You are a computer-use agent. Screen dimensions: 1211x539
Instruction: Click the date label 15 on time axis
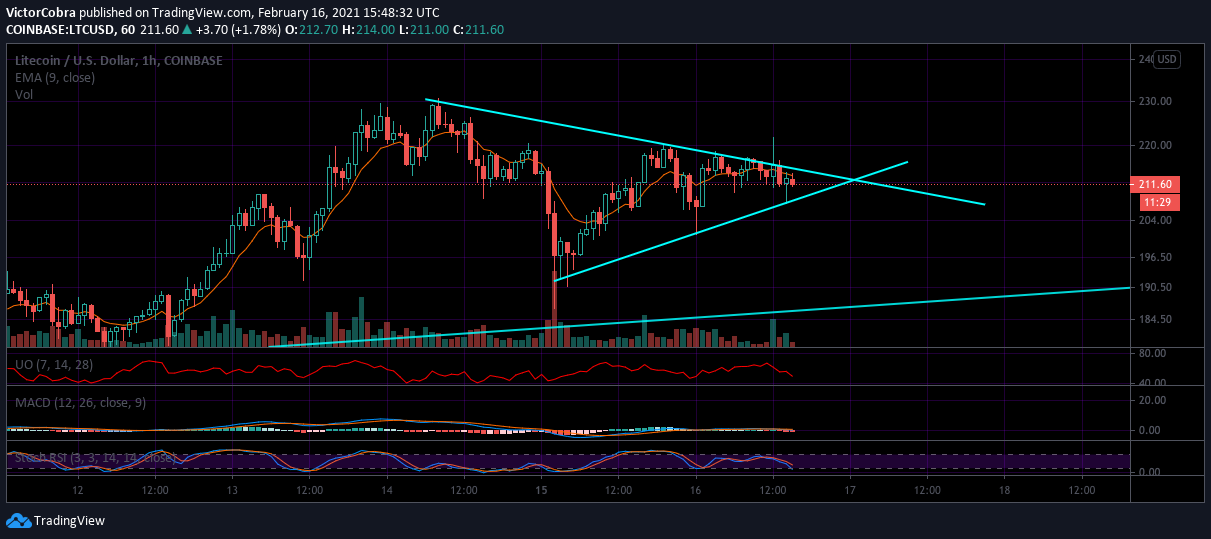[541, 492]
